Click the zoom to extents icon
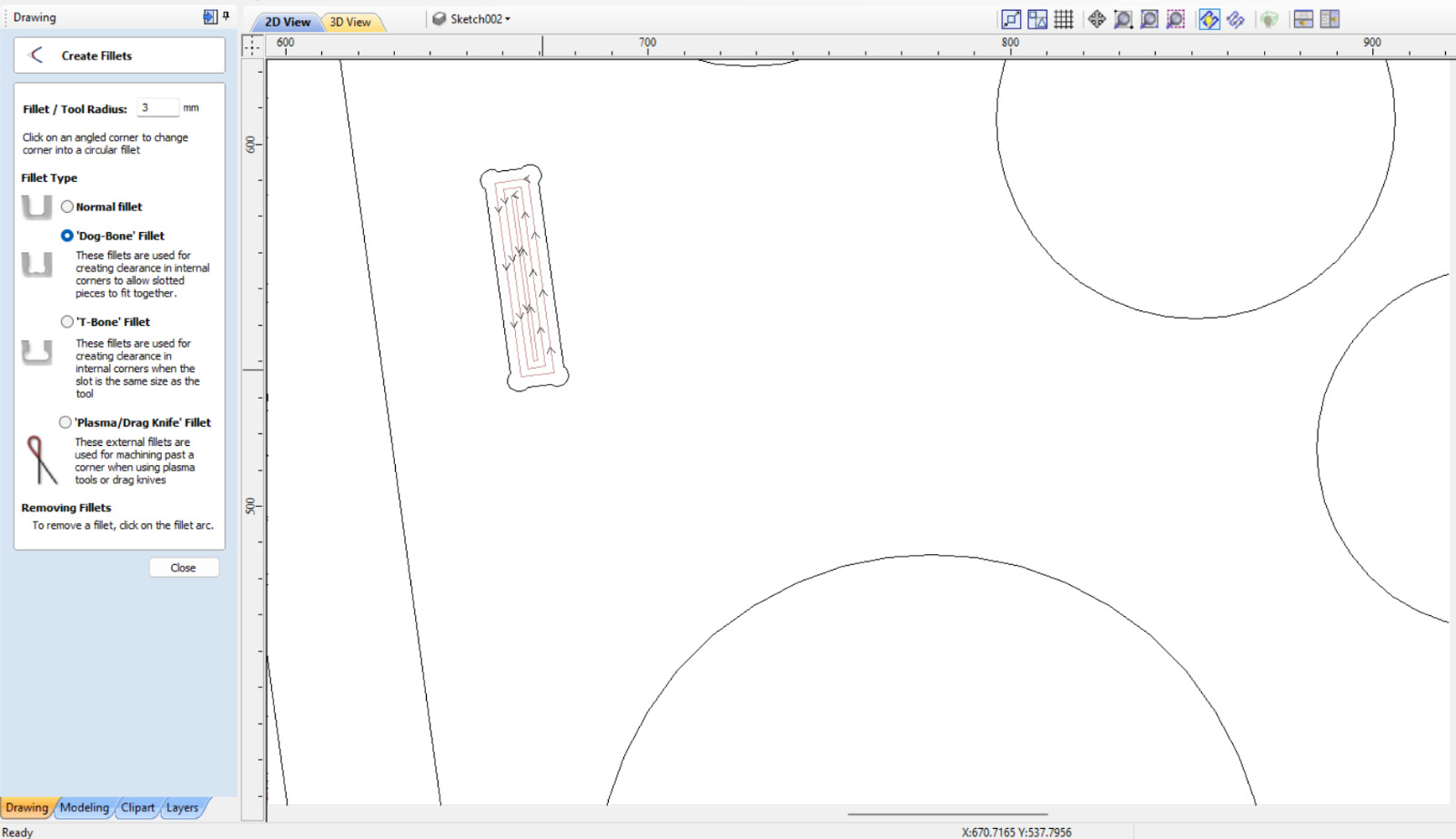1456x839 pixels. pyautogui.click(x=1149, y=19)
